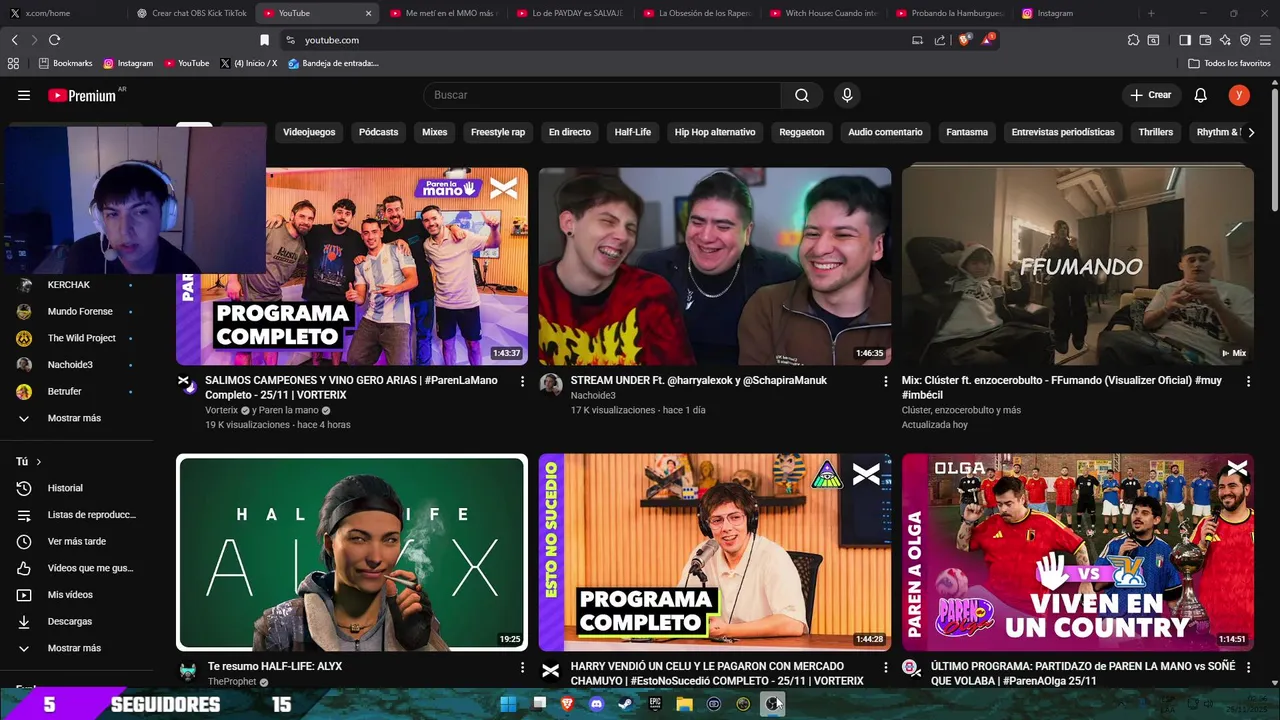Open Windows Start menu button
Viewport: 1280px width, 720px height.
509,704
